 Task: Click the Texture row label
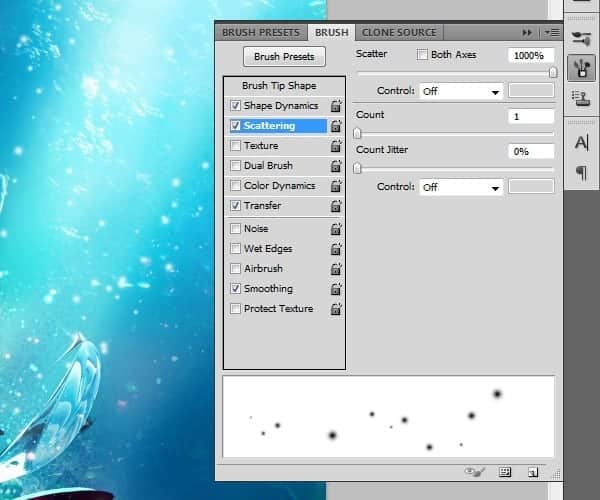261,146
